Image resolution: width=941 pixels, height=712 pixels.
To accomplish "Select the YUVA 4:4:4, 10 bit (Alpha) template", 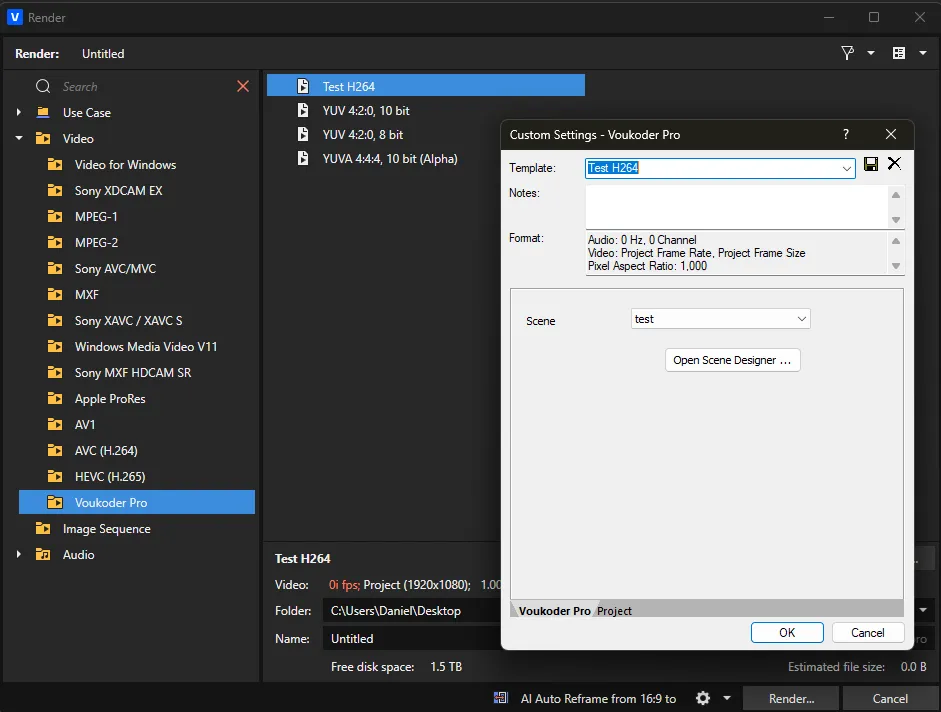I will click(390, 158).
